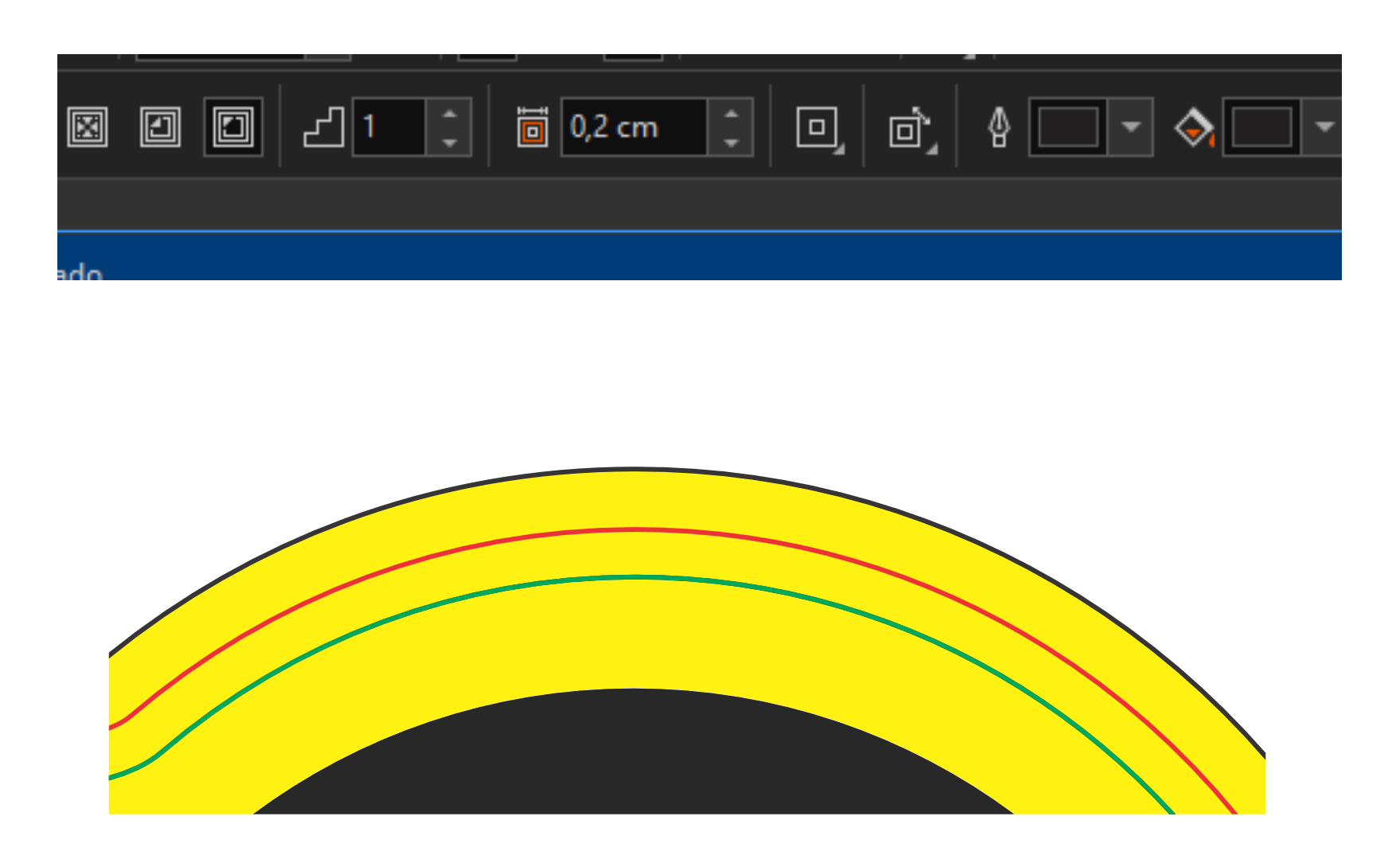The image size is (1400, 867).
Task: Increase contour offset with the up arrow
Action: click(731, 115)
